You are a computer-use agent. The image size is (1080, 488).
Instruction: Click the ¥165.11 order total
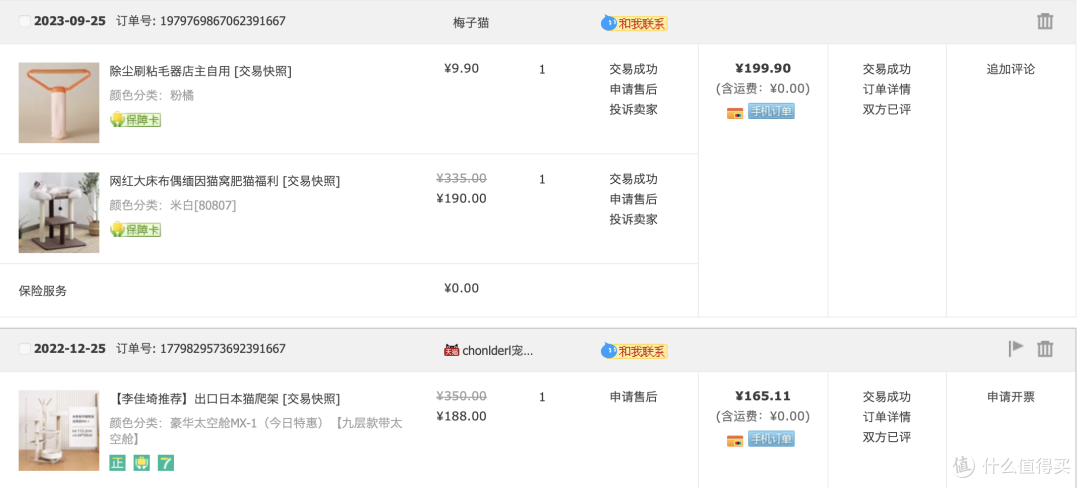pos(763,396)
